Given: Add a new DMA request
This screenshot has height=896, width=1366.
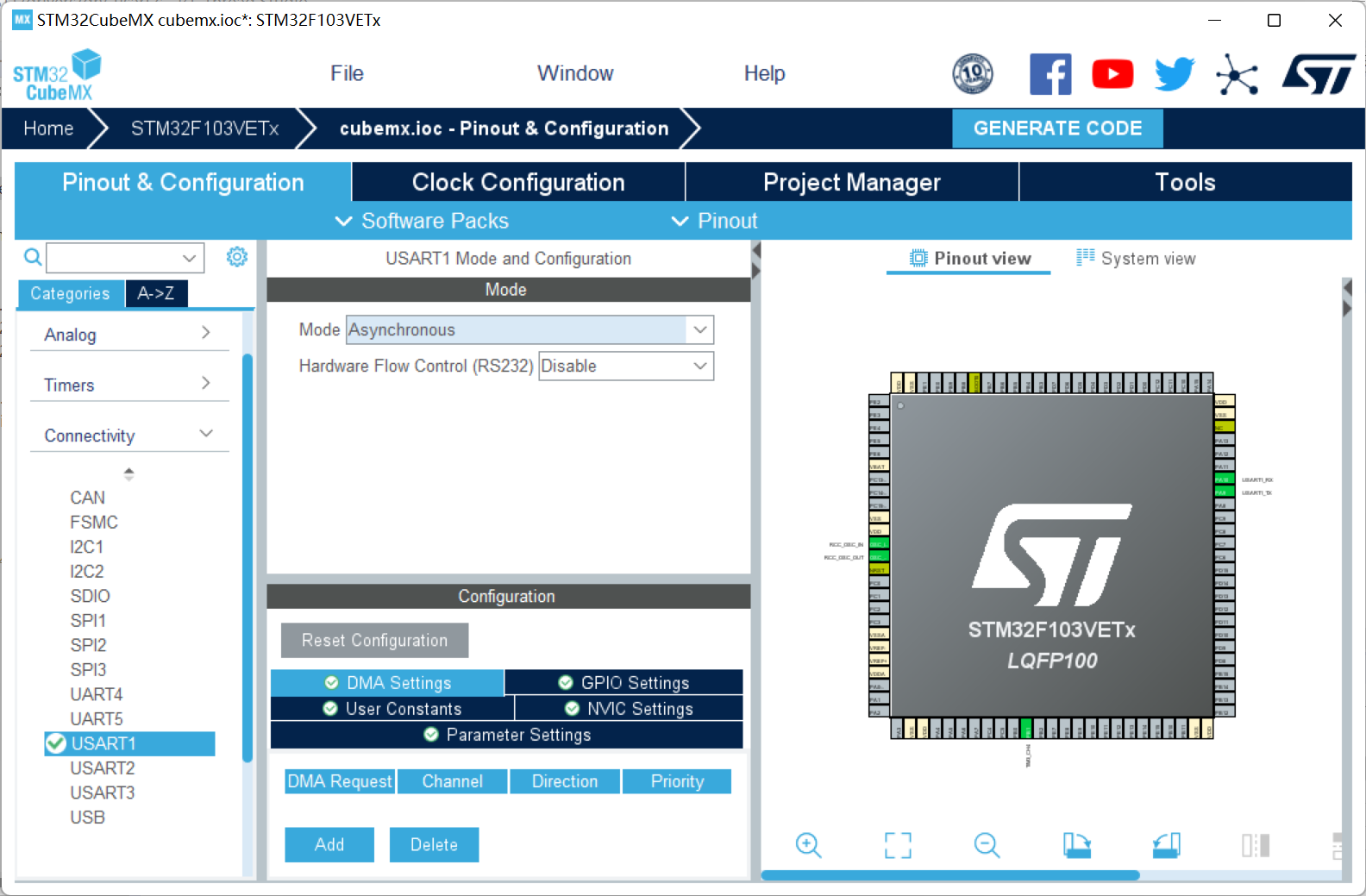Looking at the screenshot, I should point(329,844).
